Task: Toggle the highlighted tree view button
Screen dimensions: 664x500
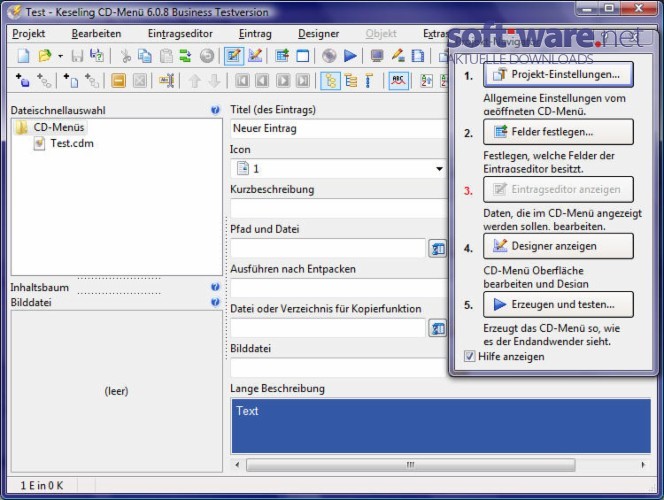Action: (330, 80)
